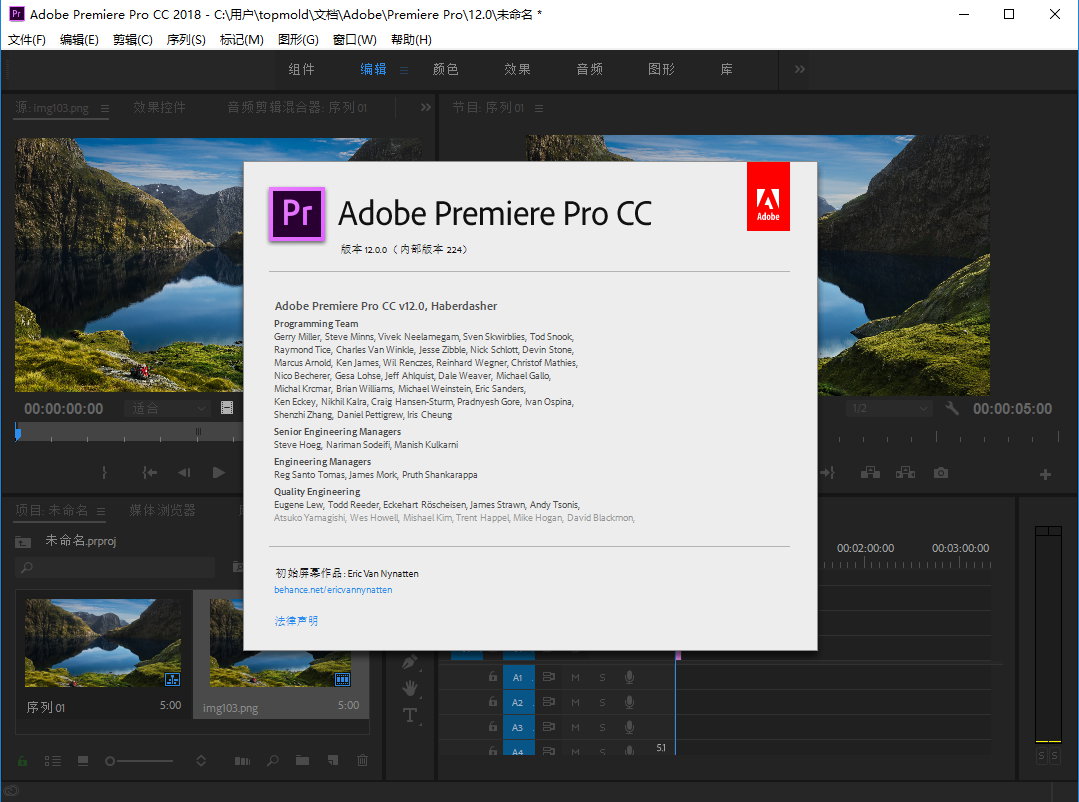Switch project panel to list view
The height and width of the screenshot is (802, 1079).
[53, 761]
